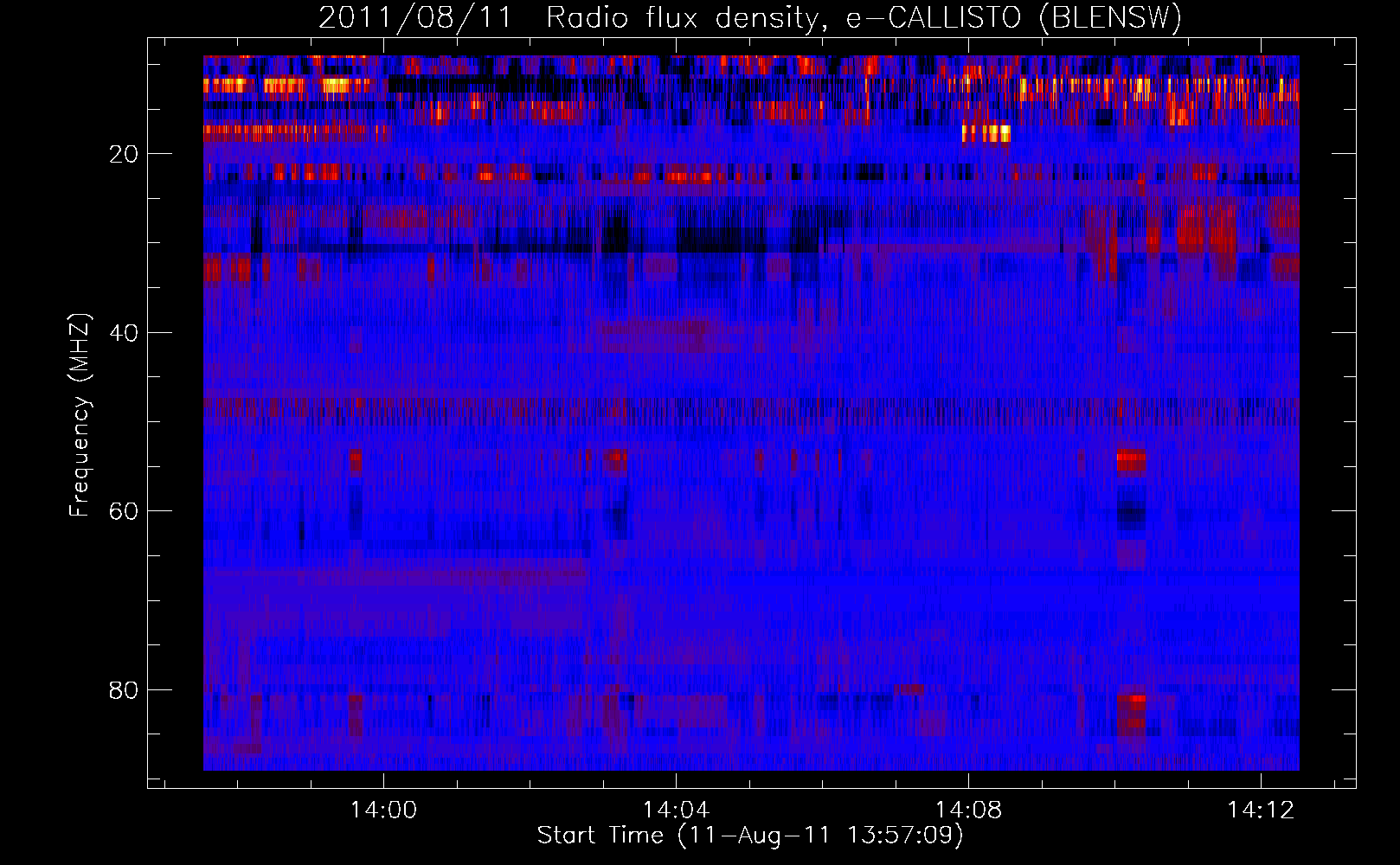
Task: Click the '40' frequency tick label
Action: coord(124,333)
